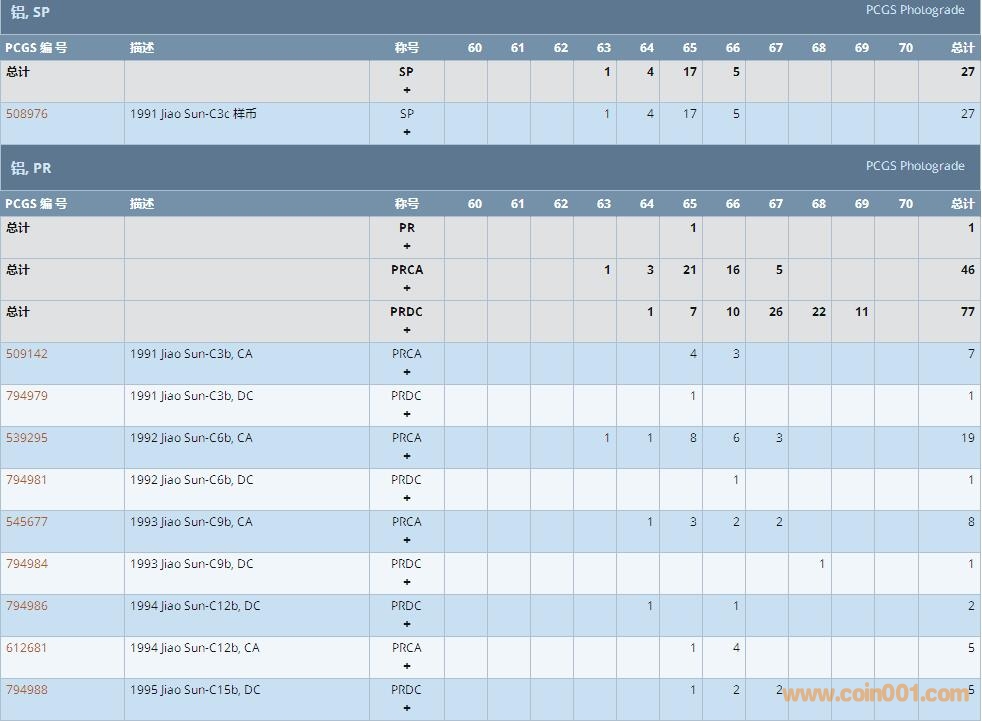Follow the 794981 PCGS number link
Screen dimensions: 982x721
(27, 480)
